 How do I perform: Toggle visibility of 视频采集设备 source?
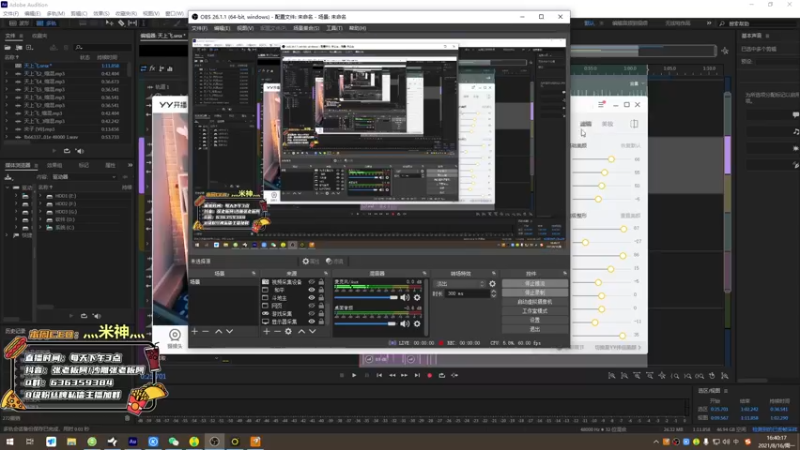tap(312, 282)
